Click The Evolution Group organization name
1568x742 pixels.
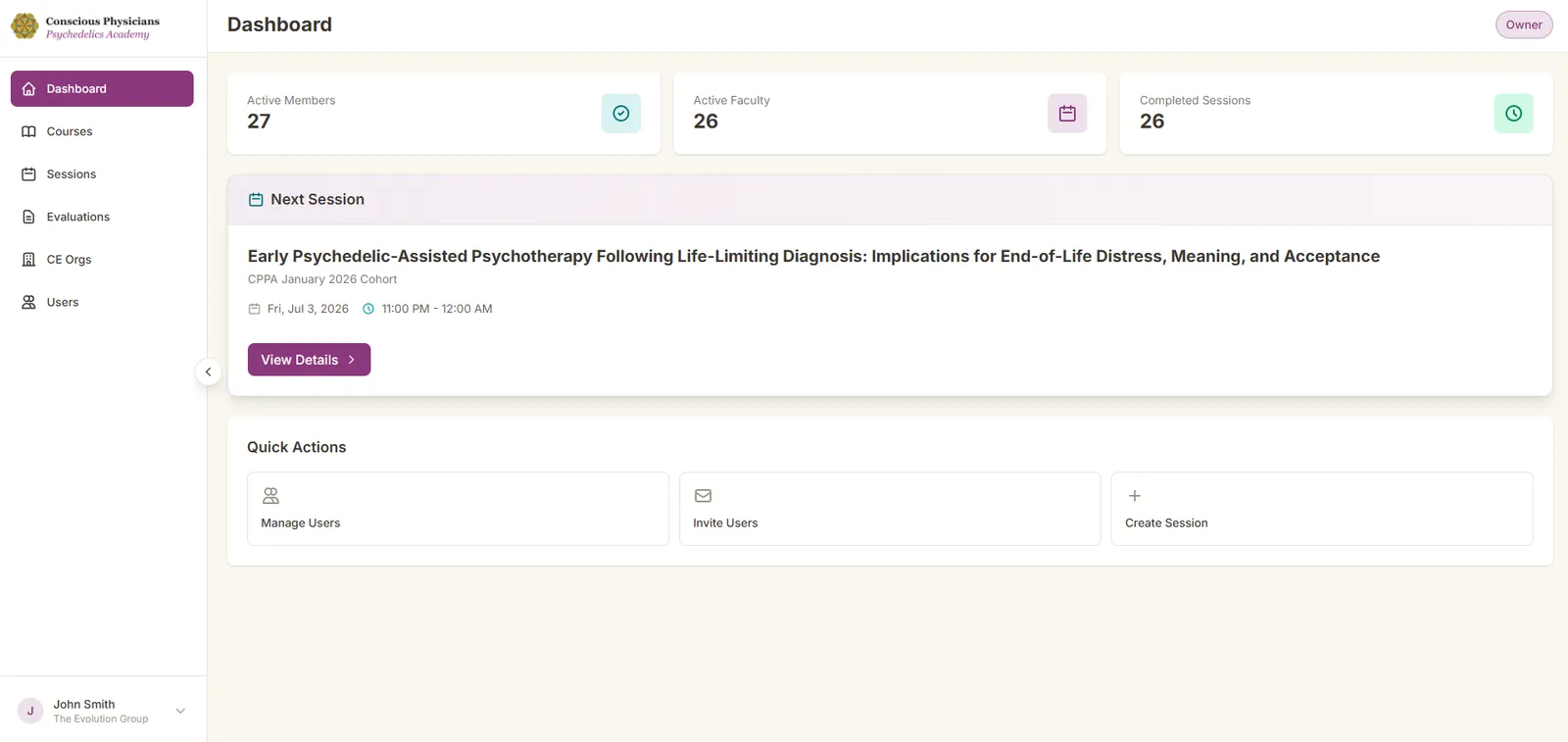tap(101, 719)
